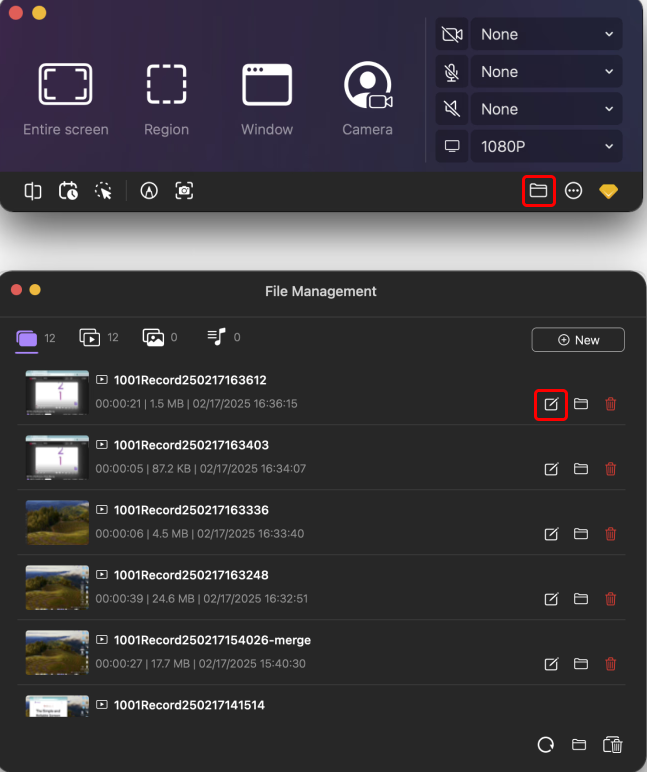Open the more options ellipsis icon
Viewport: 647px width, 772px height.
(573, 191)
